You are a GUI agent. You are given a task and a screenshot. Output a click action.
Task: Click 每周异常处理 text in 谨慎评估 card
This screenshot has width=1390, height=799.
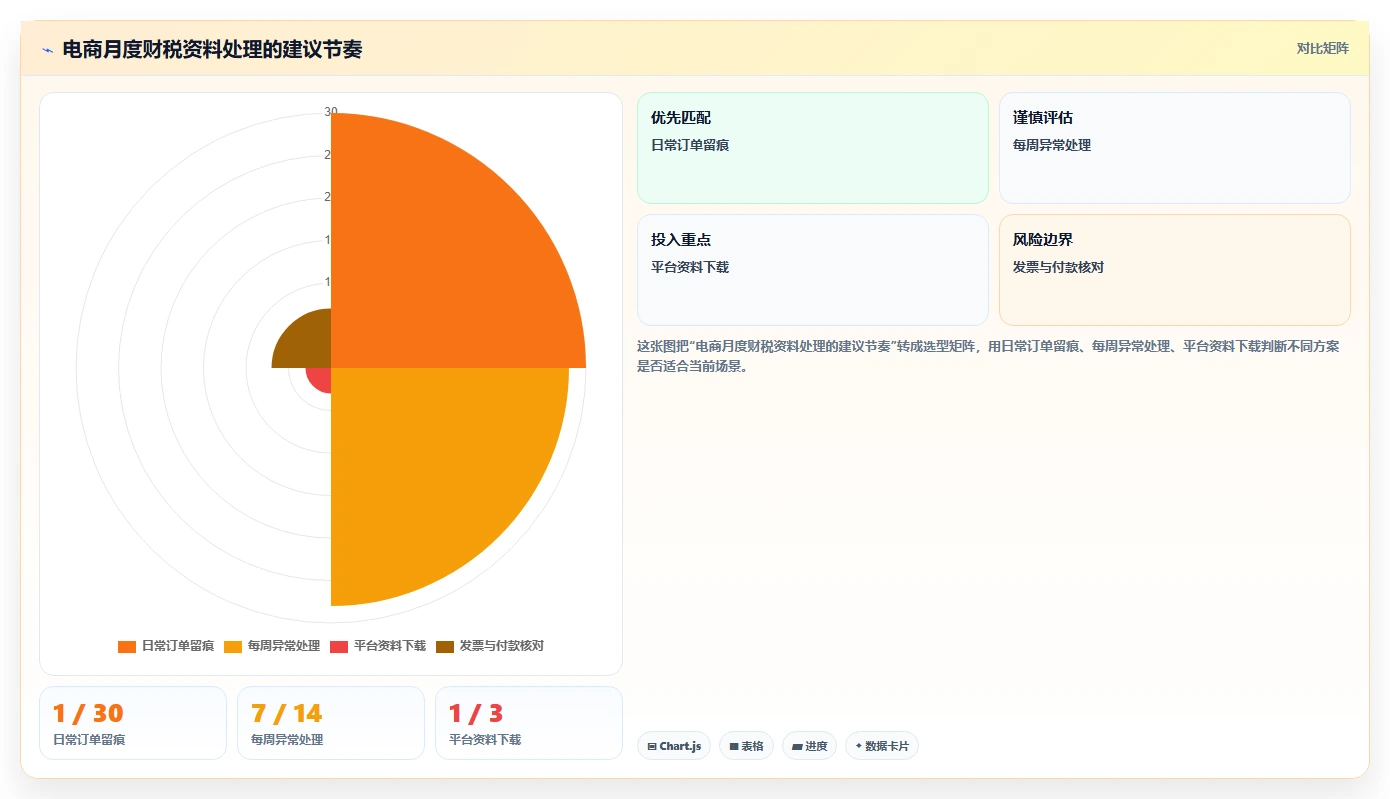[x=1052, y=145]
